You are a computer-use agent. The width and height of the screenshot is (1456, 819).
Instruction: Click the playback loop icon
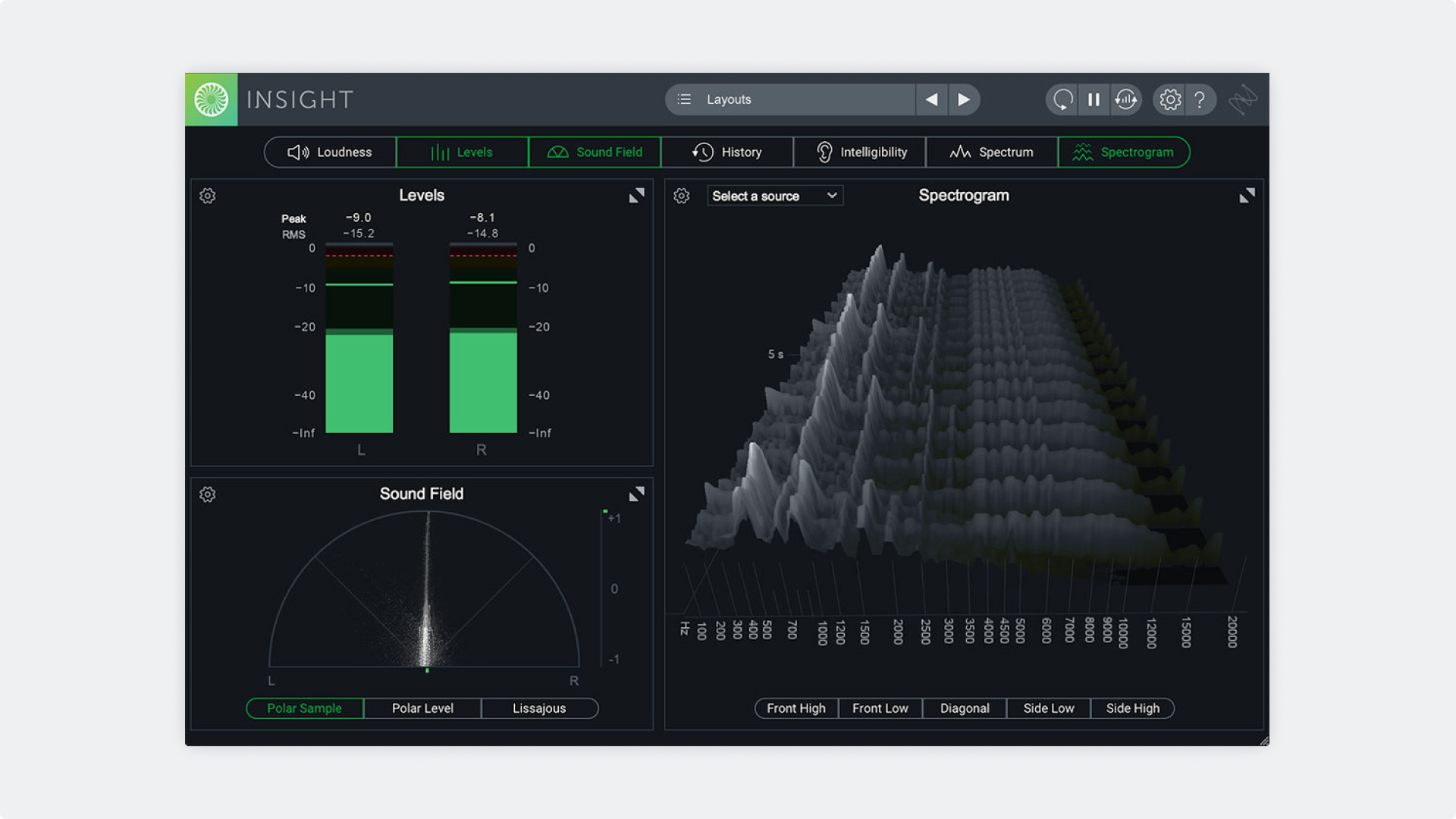pyautogui.click(x=1062, y=99)
